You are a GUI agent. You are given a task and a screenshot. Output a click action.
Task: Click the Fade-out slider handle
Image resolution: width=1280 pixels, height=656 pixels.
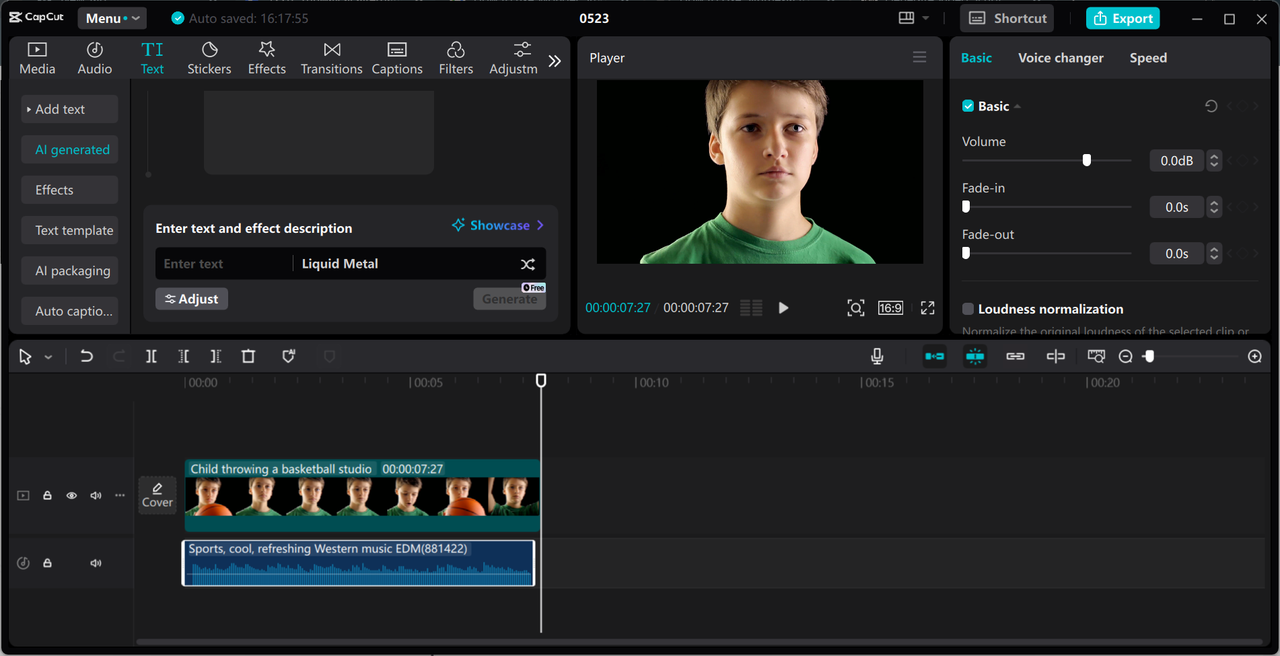coord(966,253)
